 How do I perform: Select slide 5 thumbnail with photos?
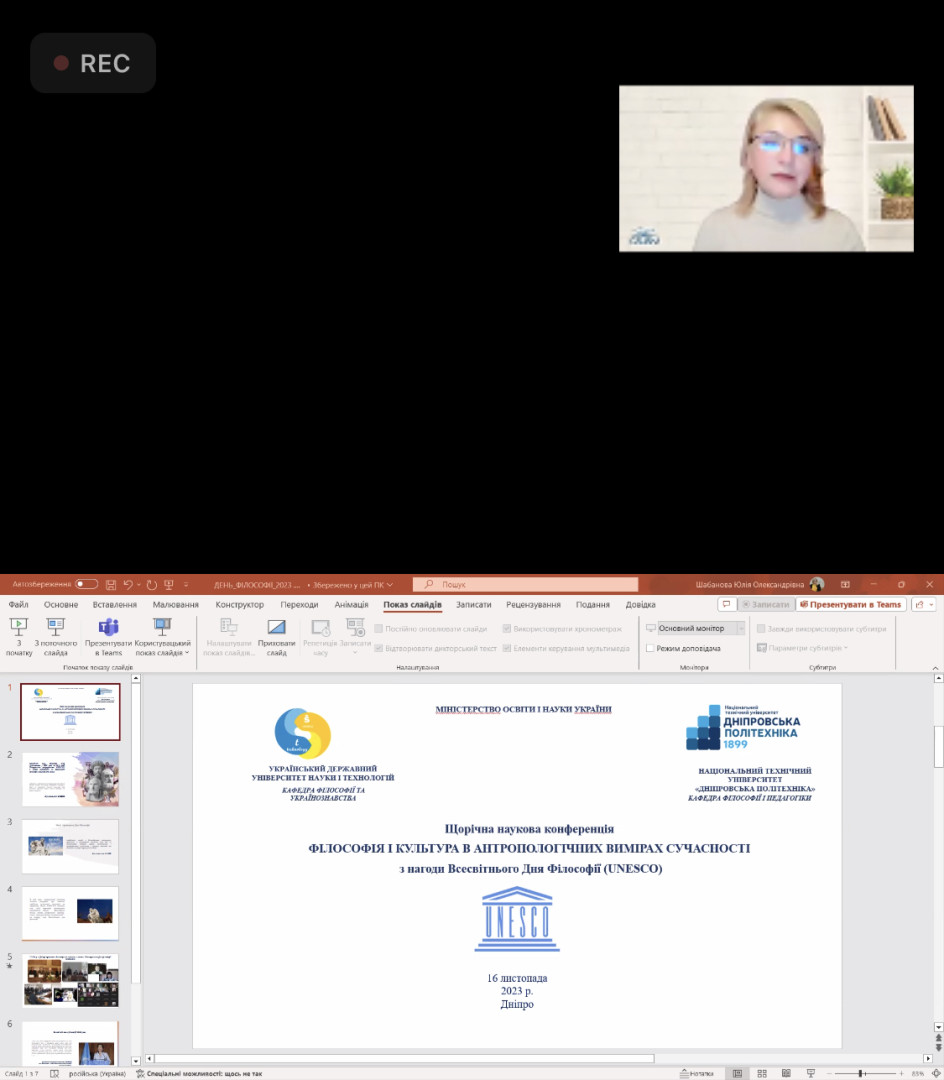pyautogui.click(x=70, y=981)
